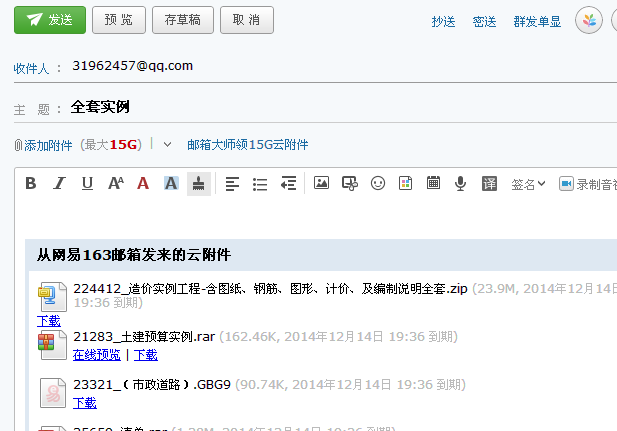Image resolution: width=617 pixels, height=431 pixels.
Task: Click the zip file icon for 224412 attachment
Action: pos(53,296)
